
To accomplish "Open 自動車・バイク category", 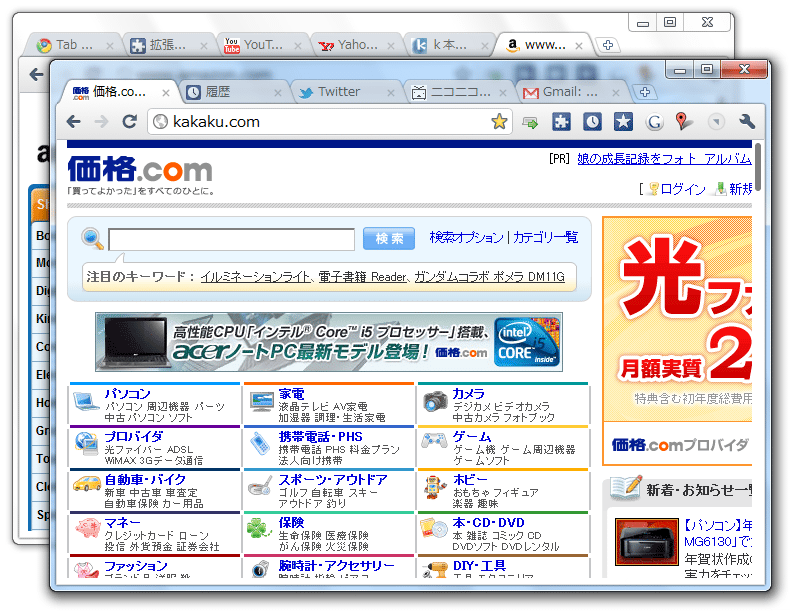I will pos(145,480).
